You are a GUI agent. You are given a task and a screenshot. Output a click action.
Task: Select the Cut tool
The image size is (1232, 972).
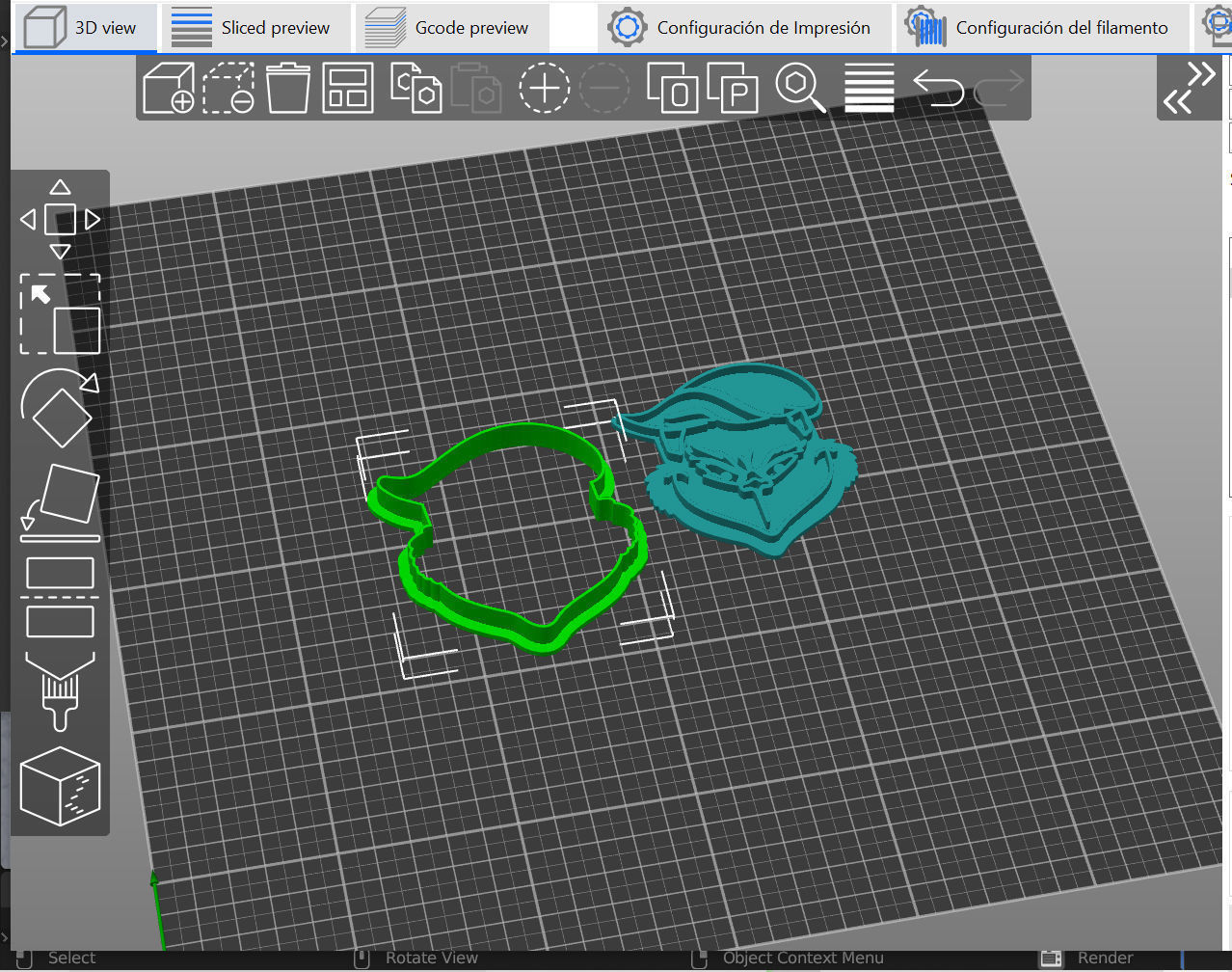coord(60,597)
